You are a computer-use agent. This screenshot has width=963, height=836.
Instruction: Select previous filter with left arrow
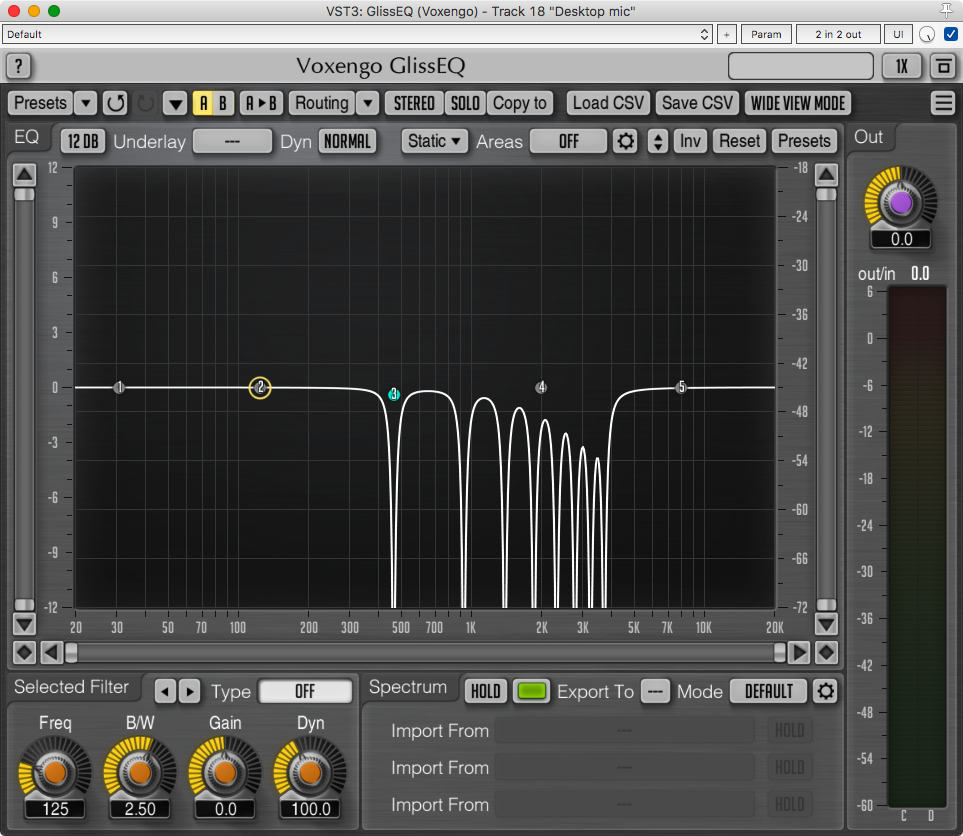[x=166, y=691]
